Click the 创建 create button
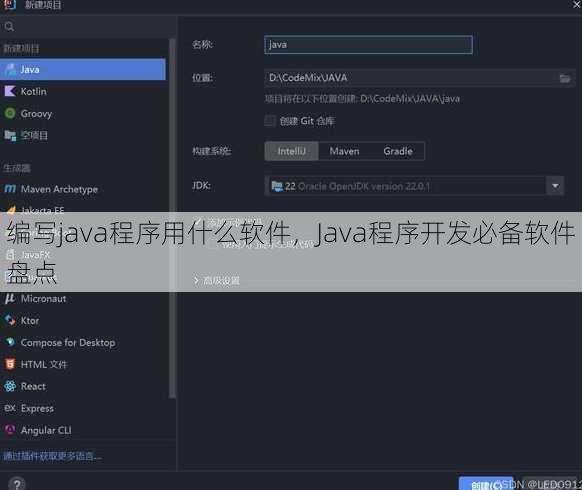The height and width of the screenshot is (490, 582). point(486,484)
